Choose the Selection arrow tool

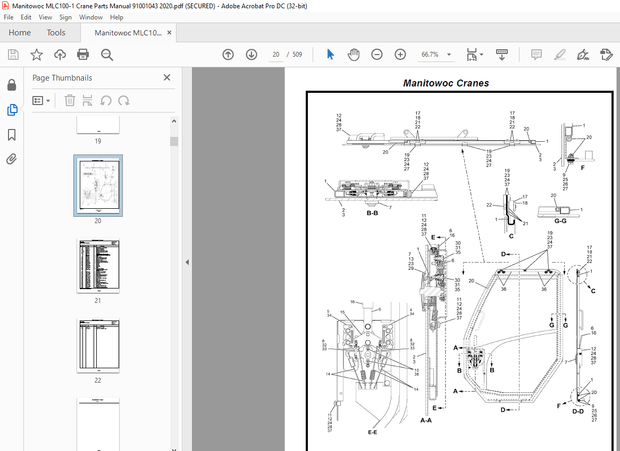330,55
